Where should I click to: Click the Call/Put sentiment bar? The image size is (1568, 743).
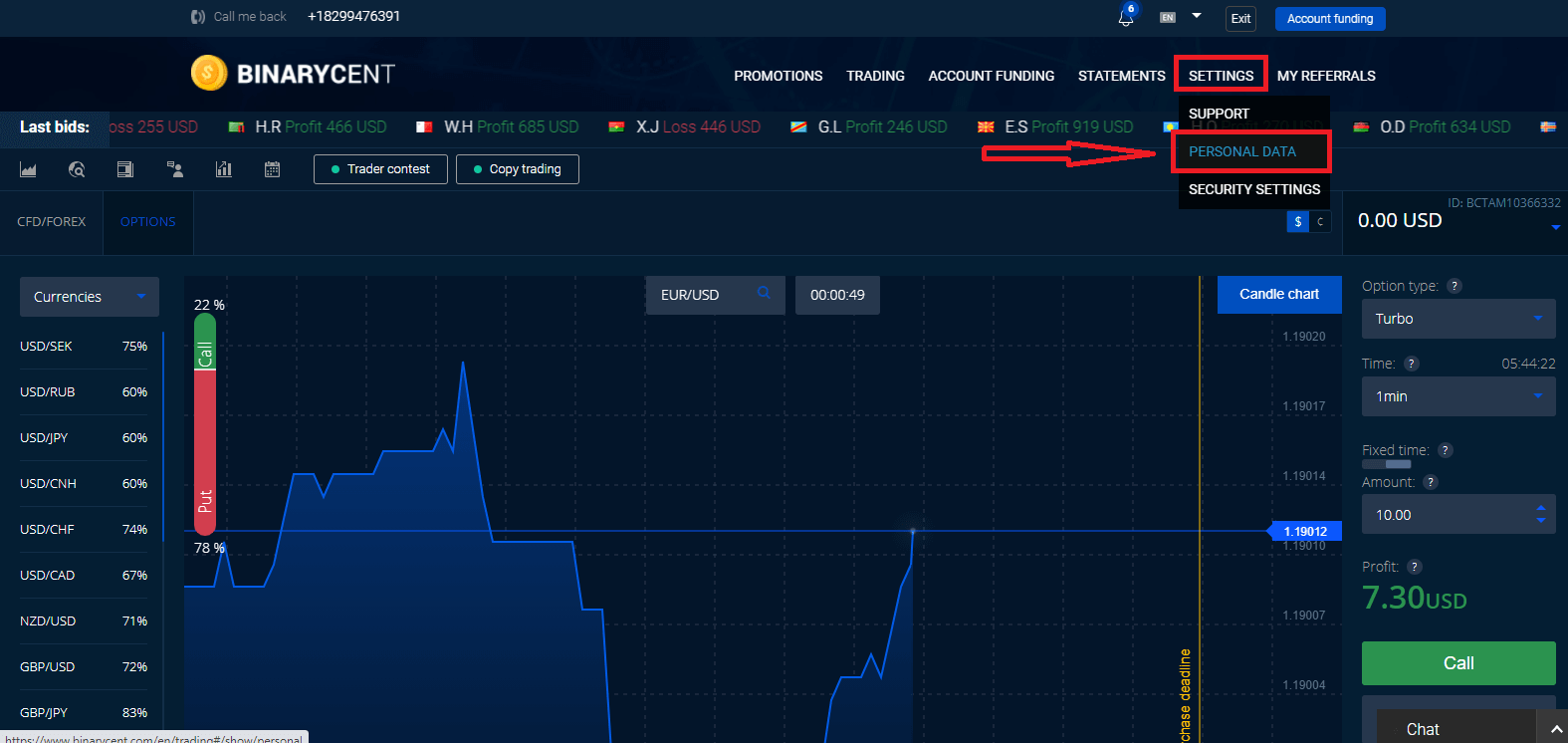pos(205,425)
